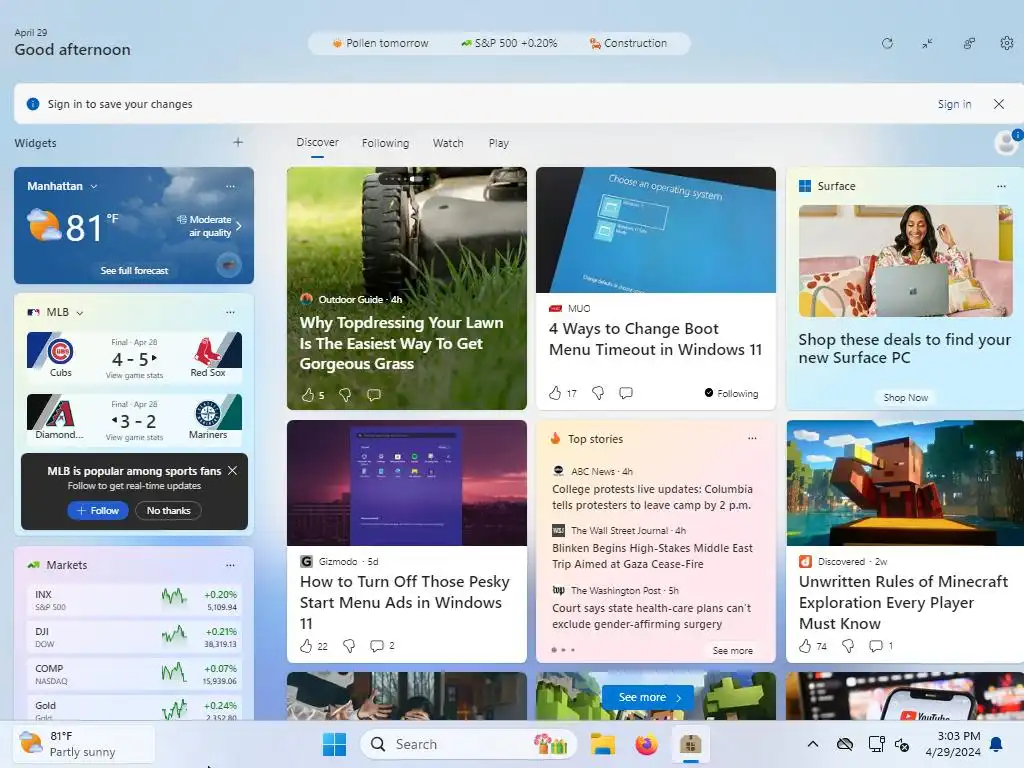Add a widget with the plus icon
Screen dimensions: 1024x768
coord(238,142)
